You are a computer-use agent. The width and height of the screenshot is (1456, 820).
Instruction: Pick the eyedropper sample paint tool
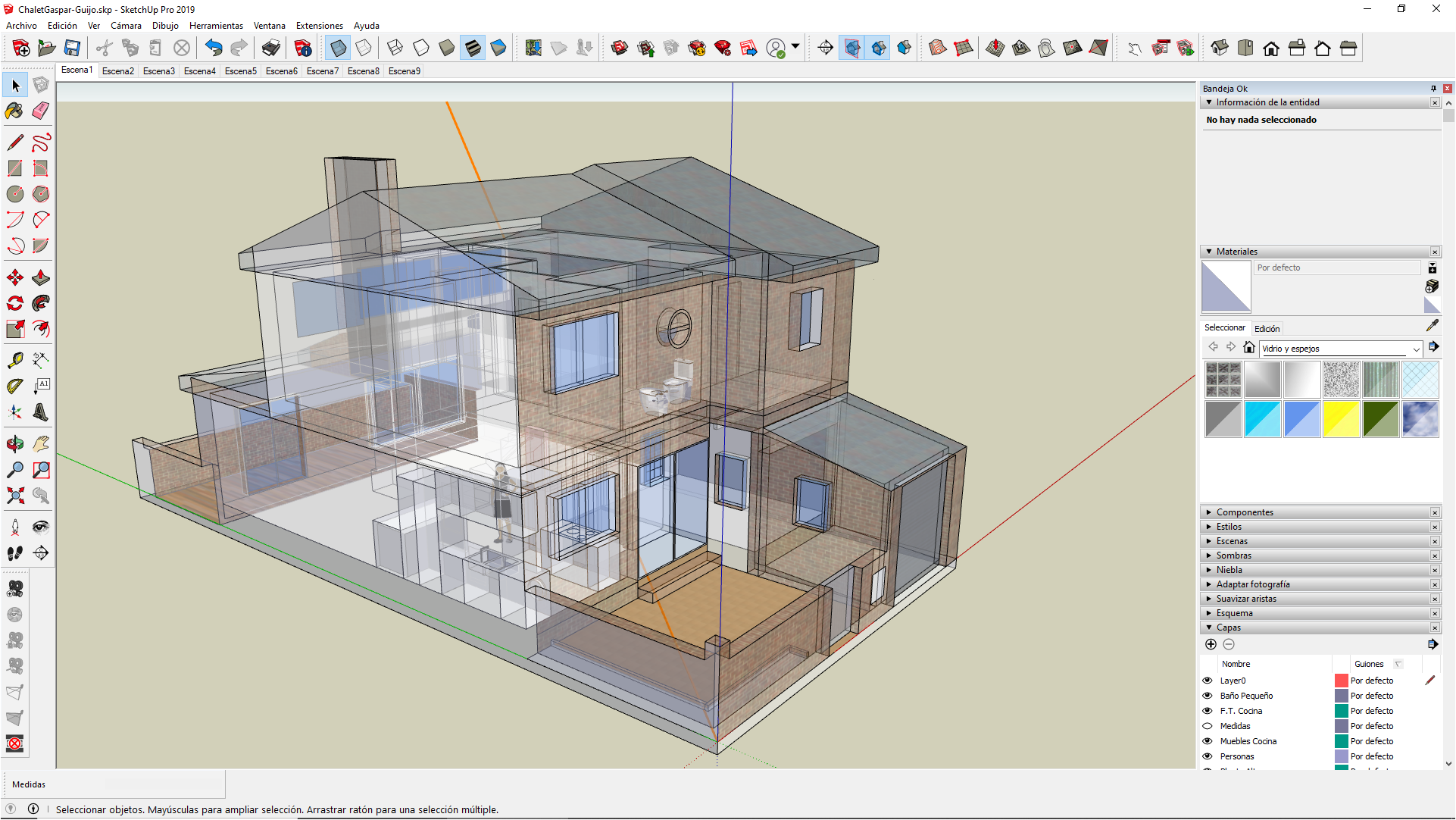(1432, 326)
